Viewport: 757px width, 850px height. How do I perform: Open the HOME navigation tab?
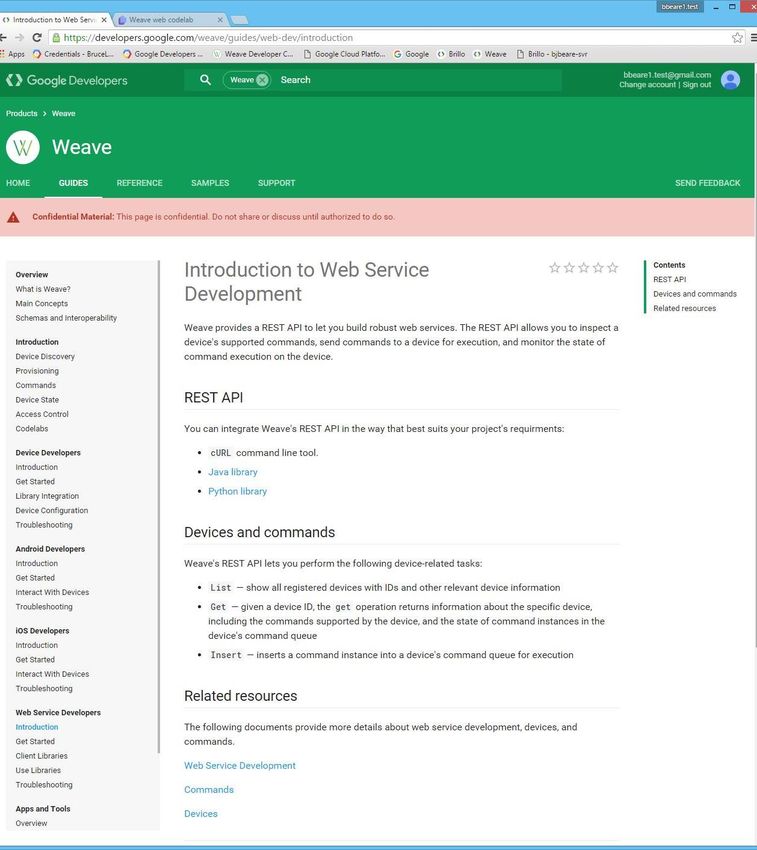(x=18, y=183)
